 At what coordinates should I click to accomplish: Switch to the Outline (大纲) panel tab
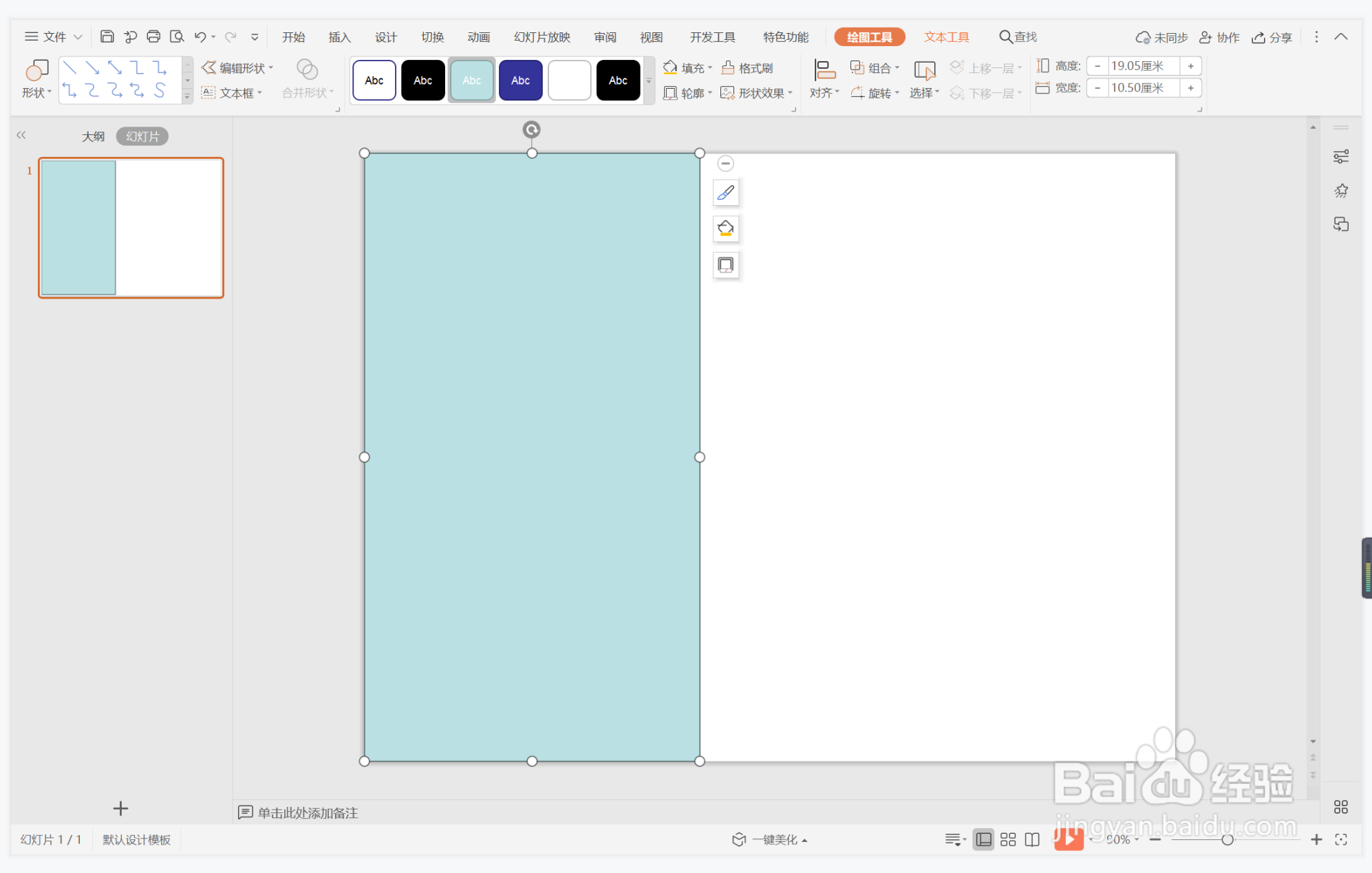coord(93,136)
